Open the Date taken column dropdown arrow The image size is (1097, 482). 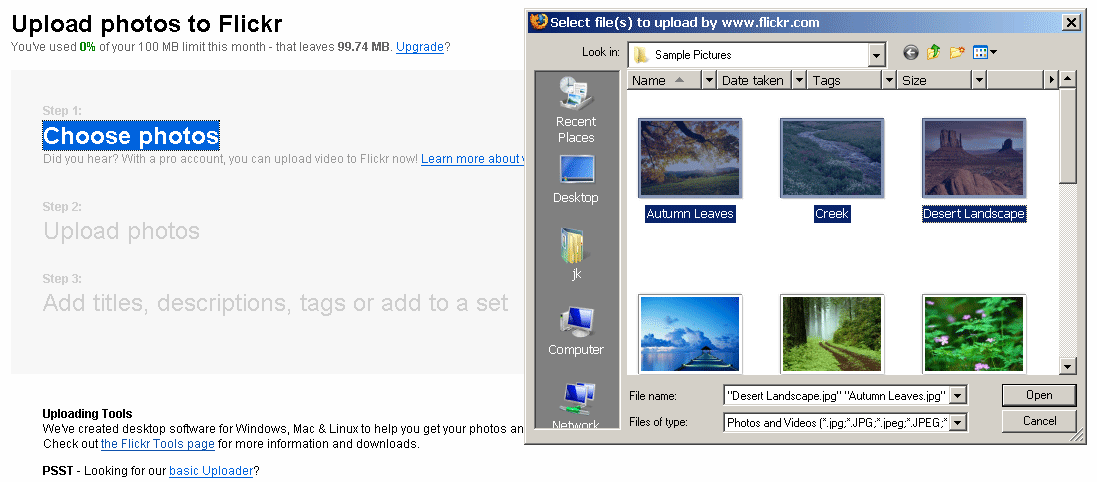click(x=799, y=80)
